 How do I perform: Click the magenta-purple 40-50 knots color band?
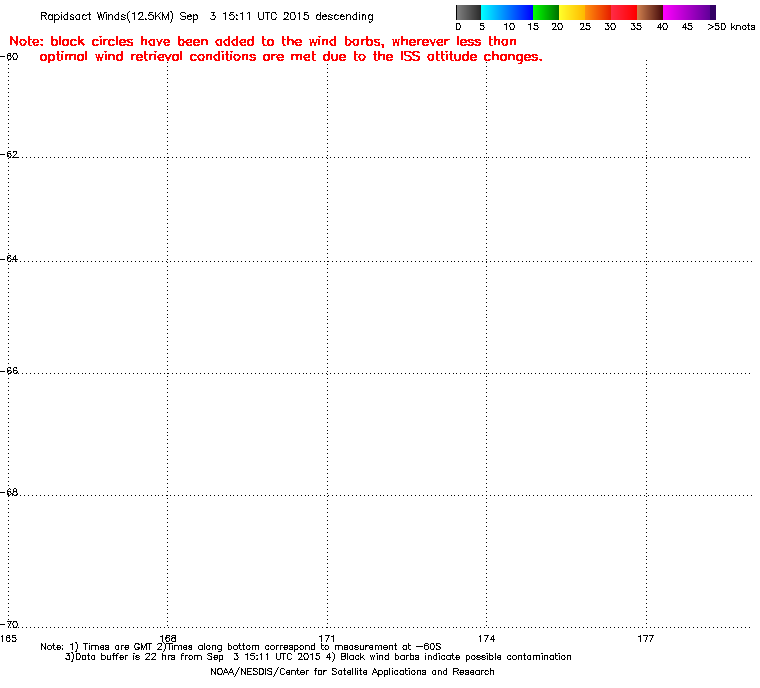689,12
